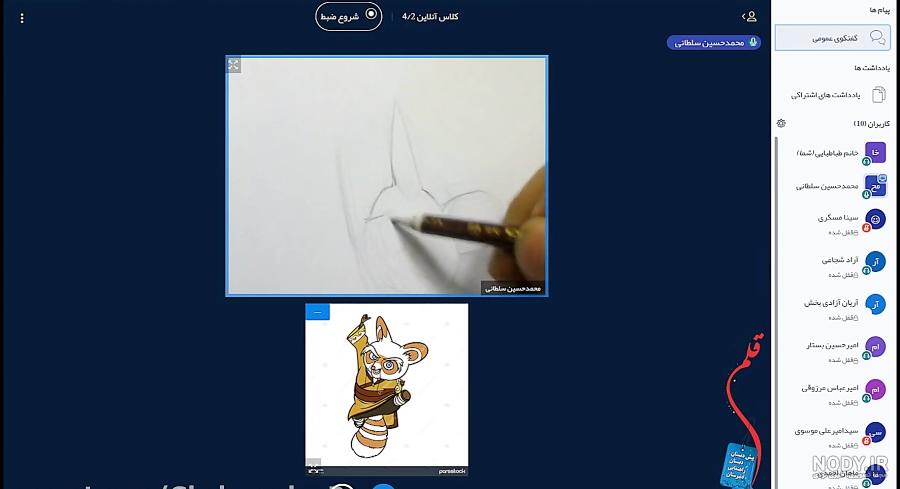Click the پیام ها heading
Screen dimensions: 900x489
[880, 10]
